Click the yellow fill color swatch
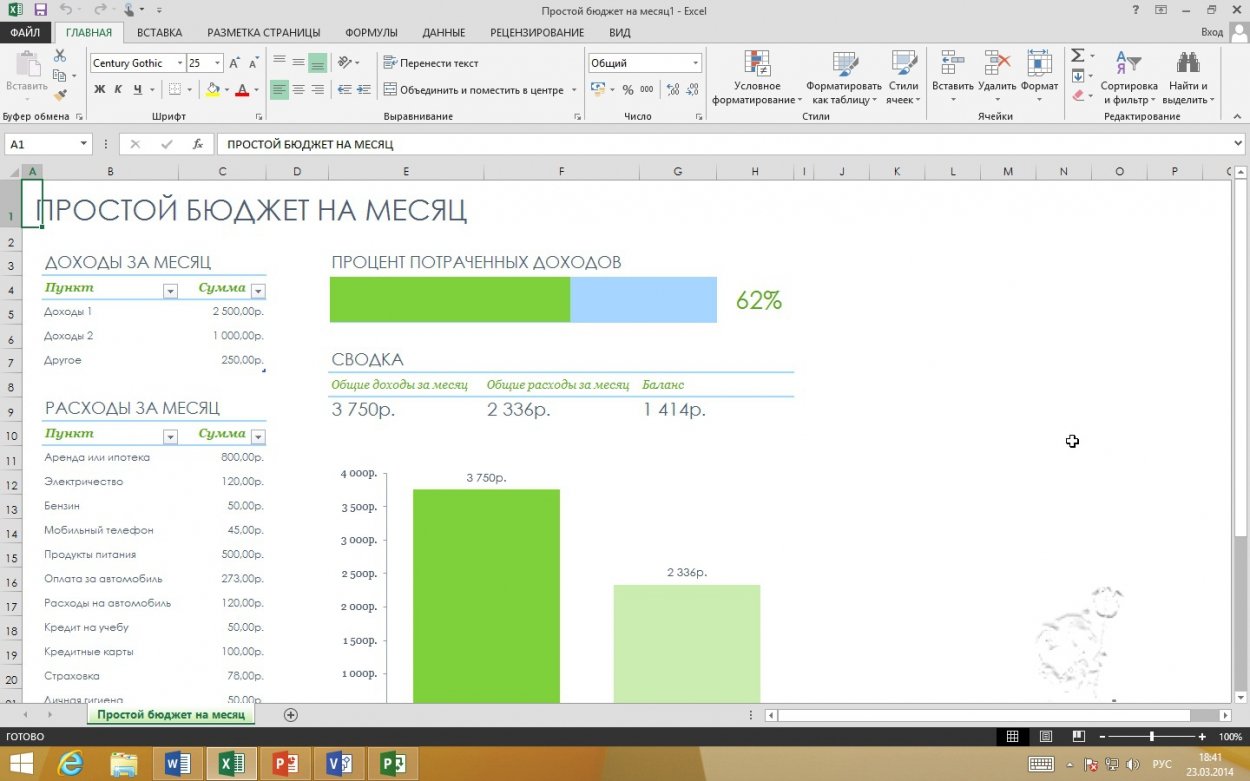This screenshot has height=781, width=1250. (212, 89)
